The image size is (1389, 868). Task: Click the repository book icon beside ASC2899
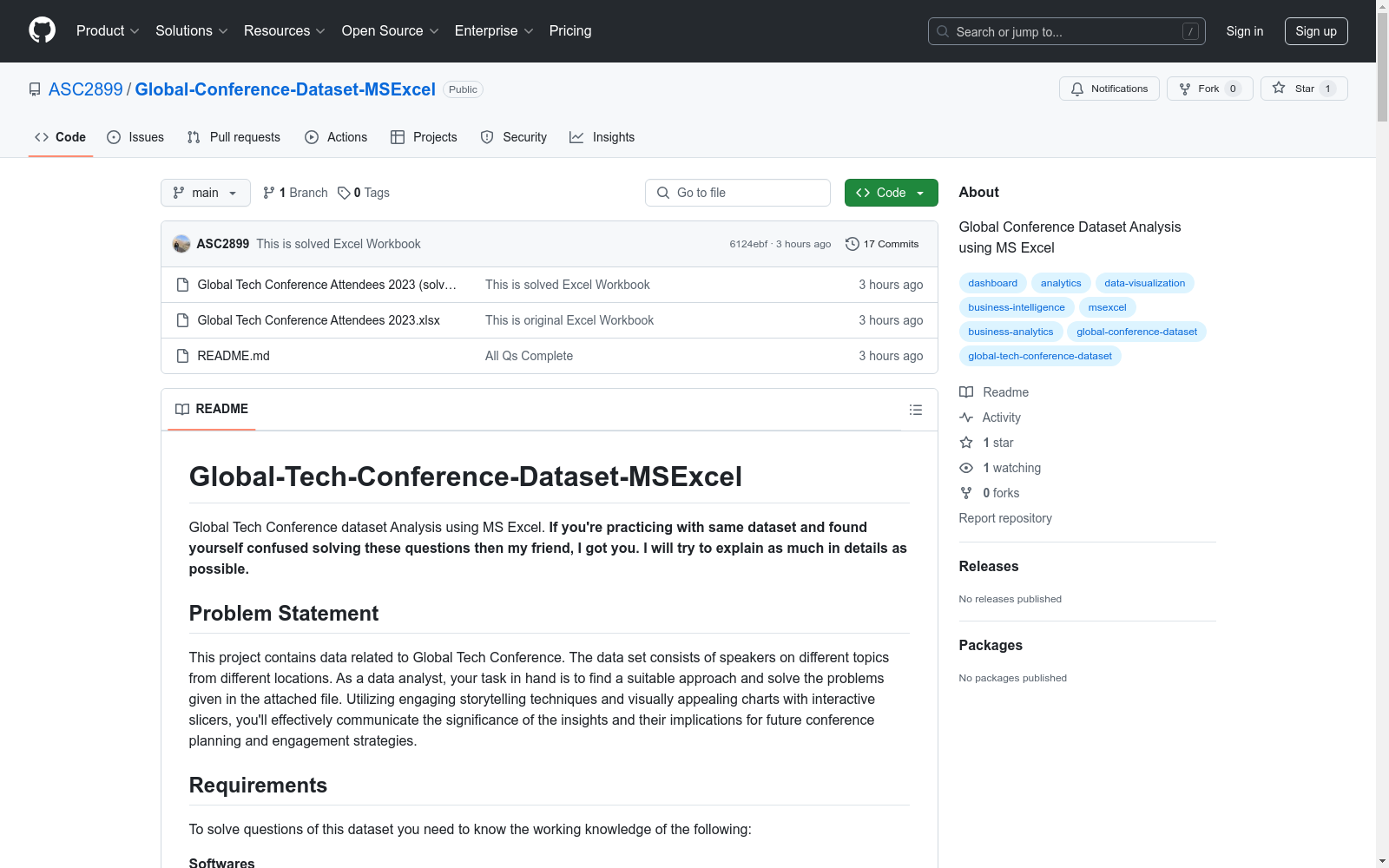point(35,89)
